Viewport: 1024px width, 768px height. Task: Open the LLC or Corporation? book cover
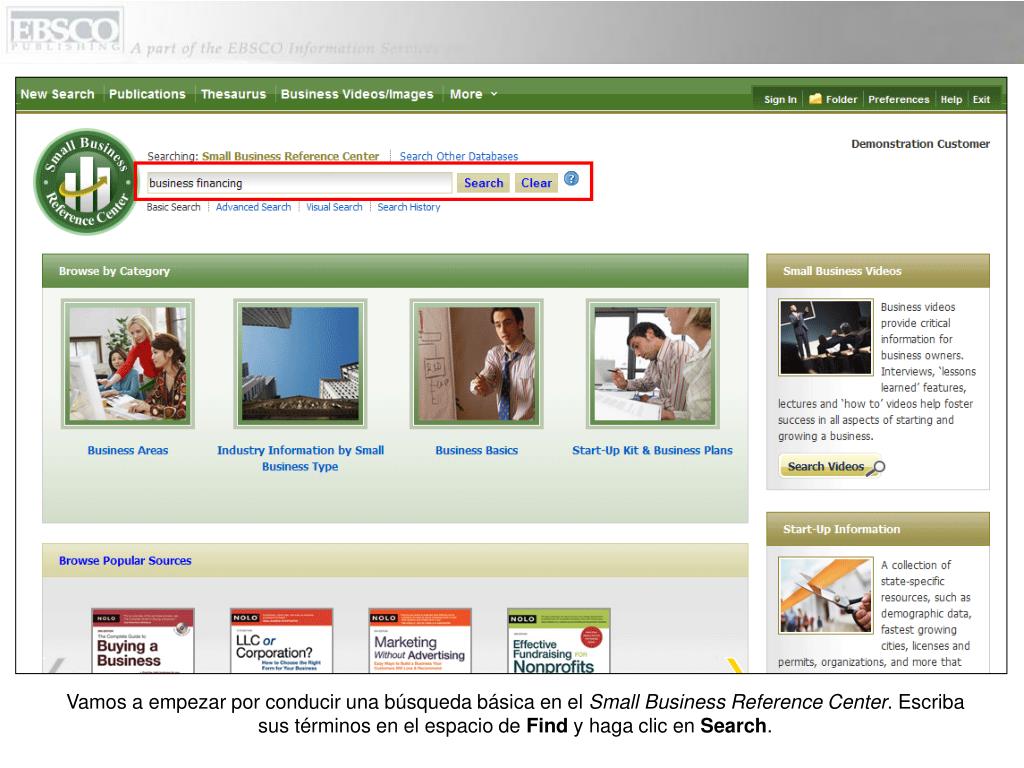281,641
